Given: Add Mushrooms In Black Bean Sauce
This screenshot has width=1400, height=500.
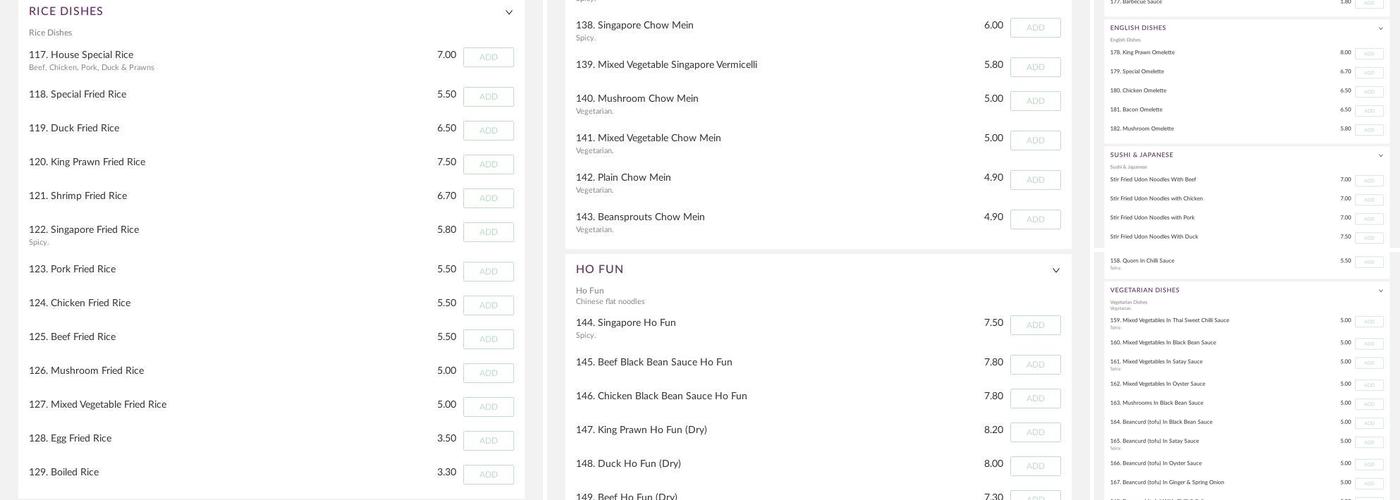Looking at the screenshot, I should click(1369, 404).
